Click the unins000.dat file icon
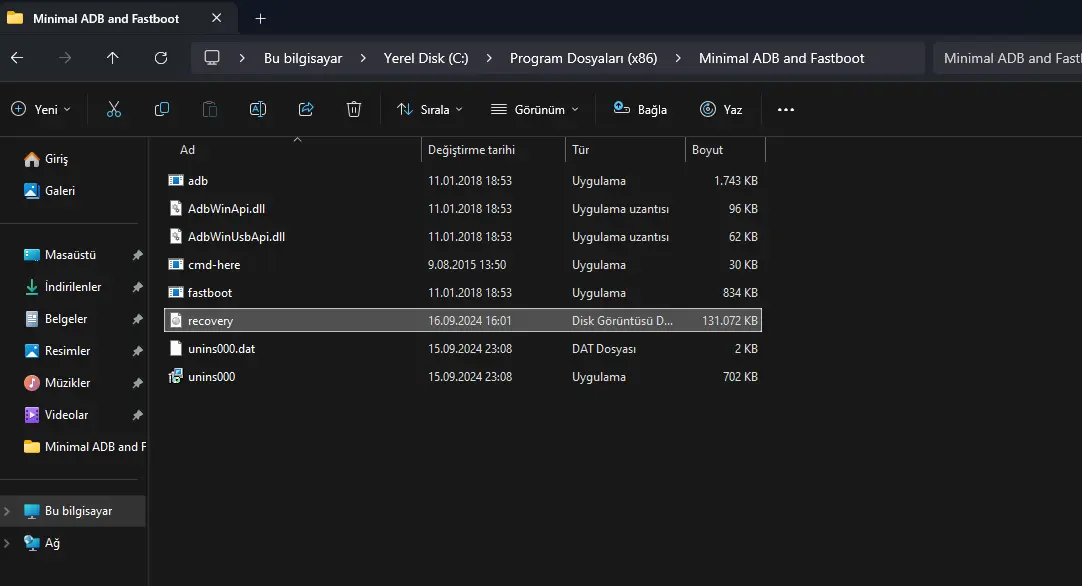Viewport: 1082px width, 586px height. 176,349
